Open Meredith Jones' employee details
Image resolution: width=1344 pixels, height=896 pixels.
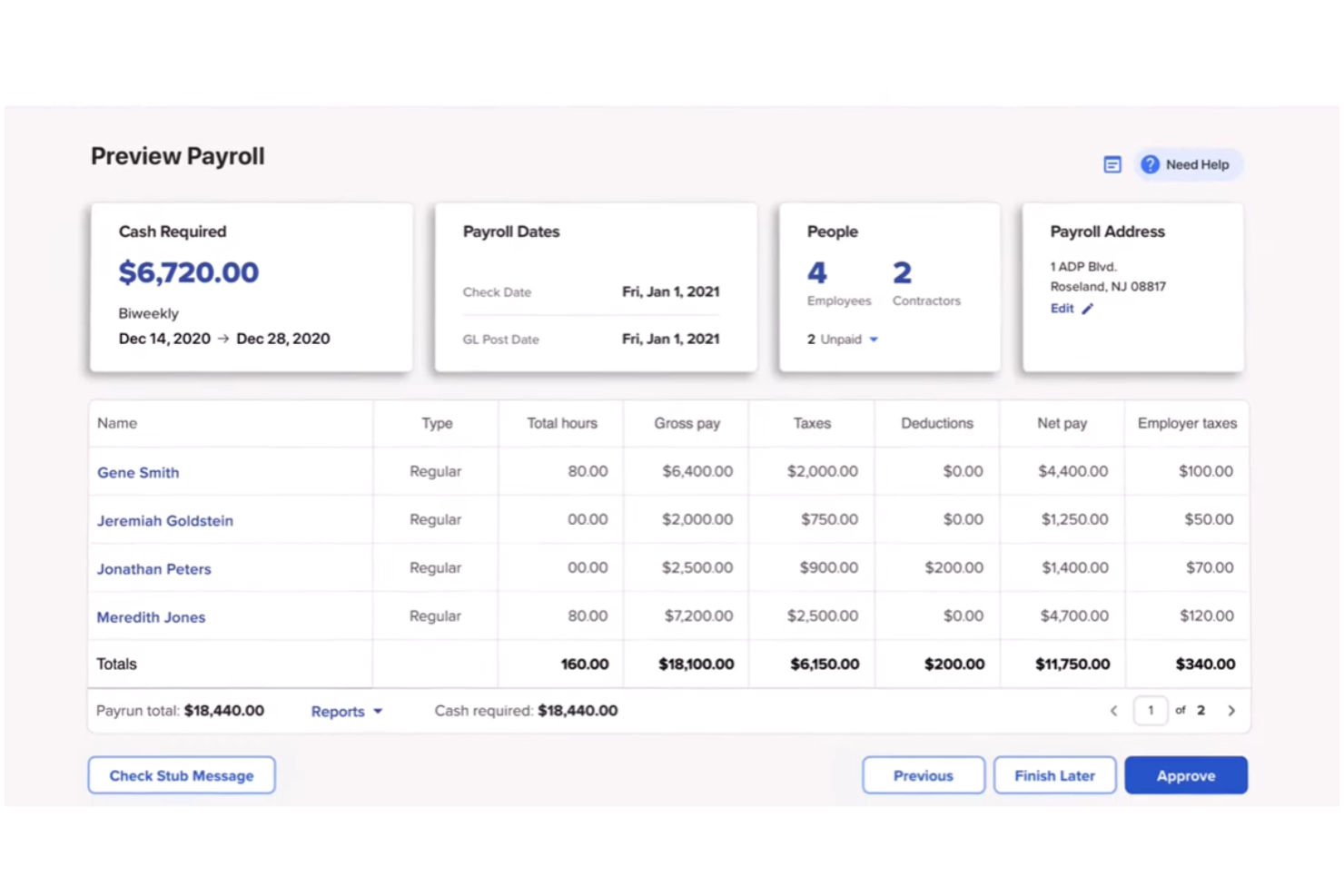point(152,617)
